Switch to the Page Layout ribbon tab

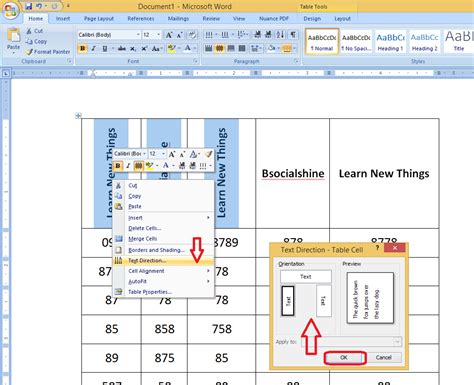[x=99, y=19]
